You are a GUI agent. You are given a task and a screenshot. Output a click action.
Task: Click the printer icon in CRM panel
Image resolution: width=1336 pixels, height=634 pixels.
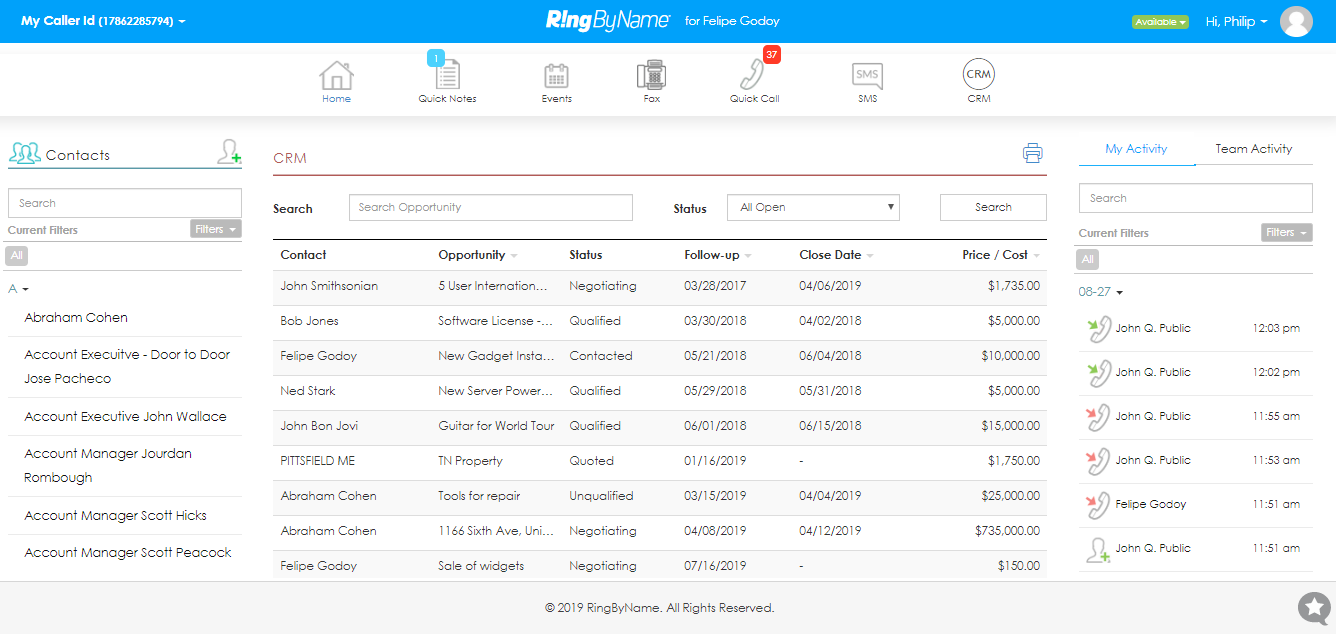[1032, 153]
